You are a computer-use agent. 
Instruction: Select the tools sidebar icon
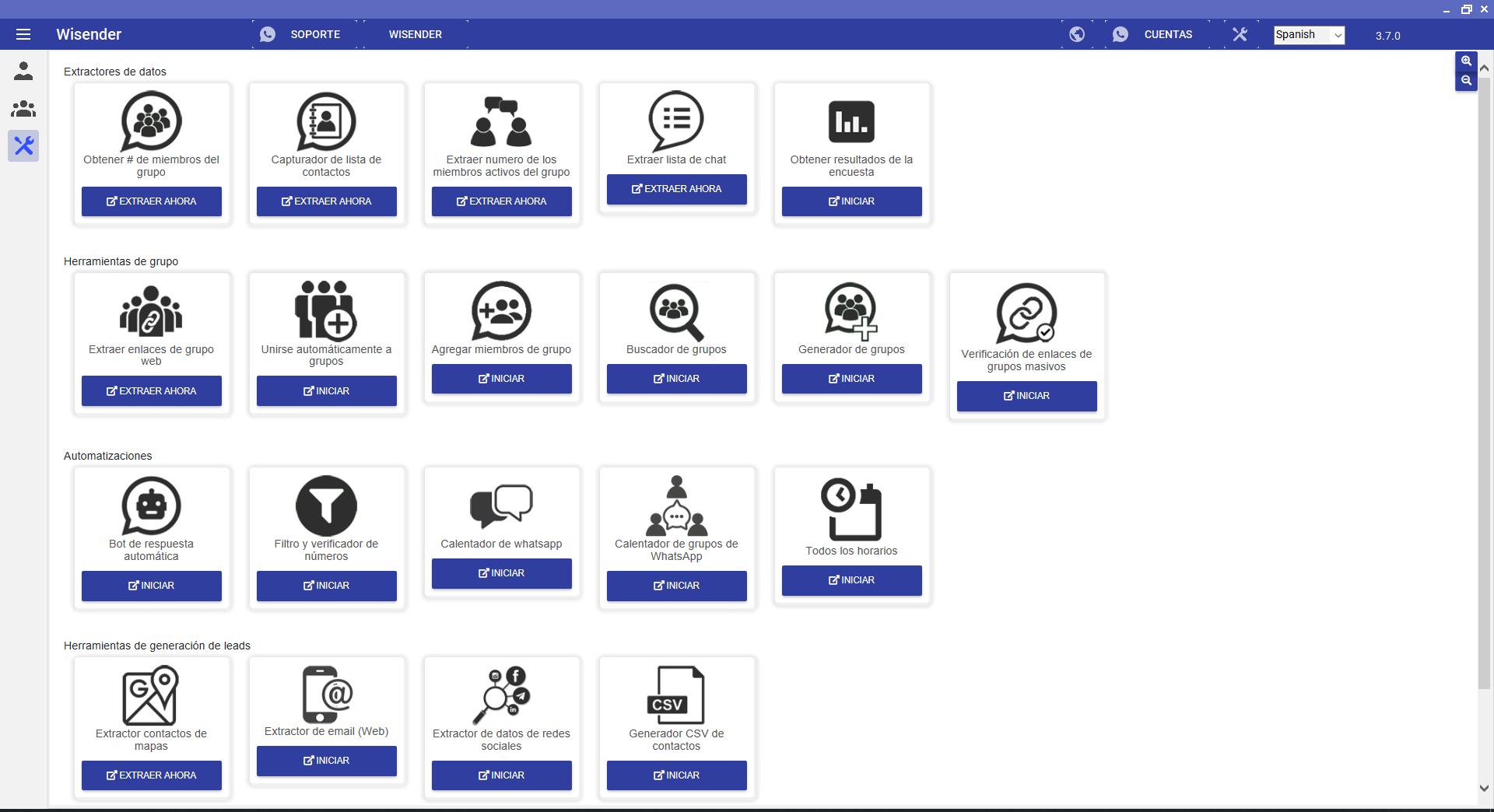click(23, 145)
